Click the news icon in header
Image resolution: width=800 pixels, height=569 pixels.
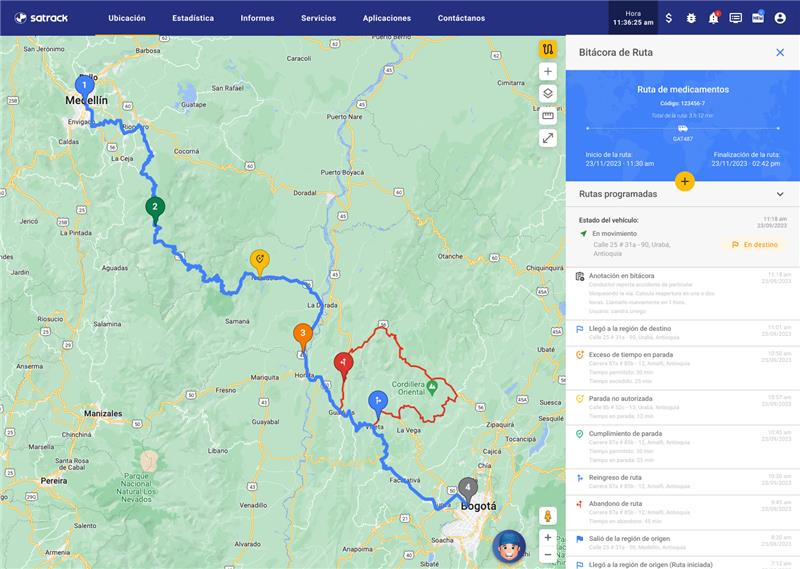758,18
